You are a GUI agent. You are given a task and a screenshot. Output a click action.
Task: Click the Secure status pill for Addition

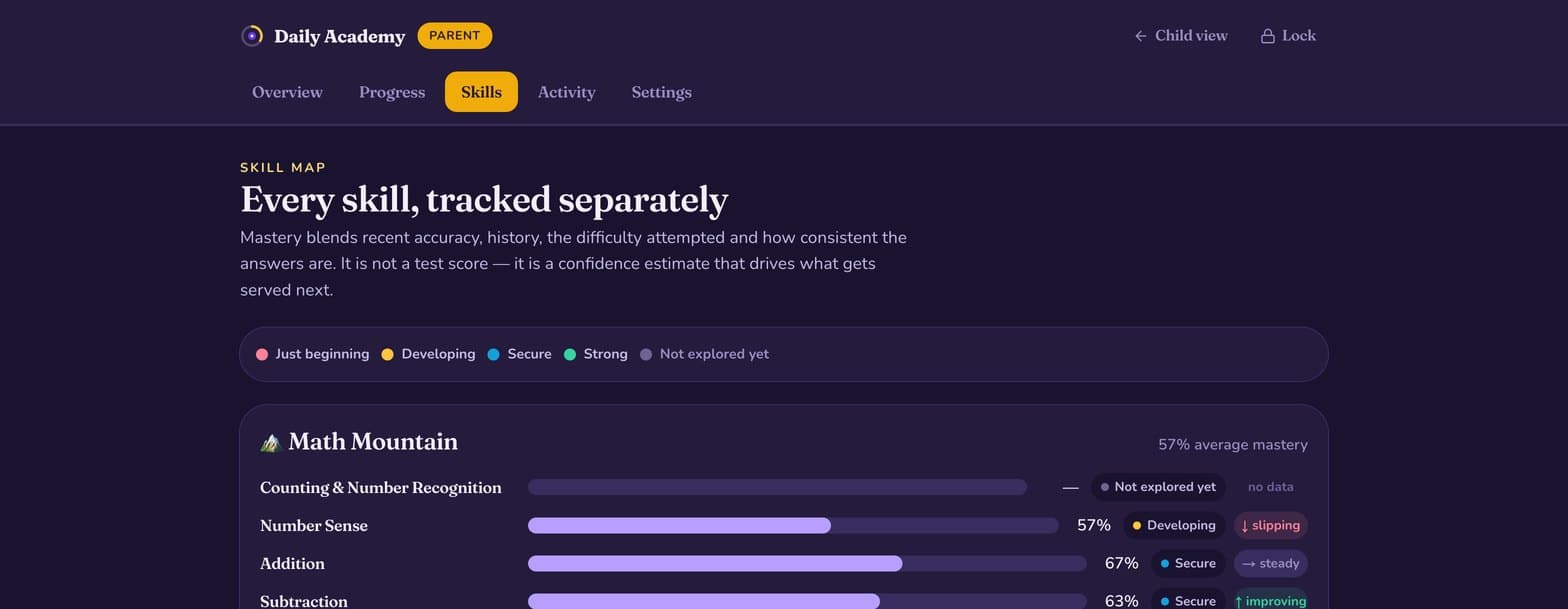point(1188,563)
